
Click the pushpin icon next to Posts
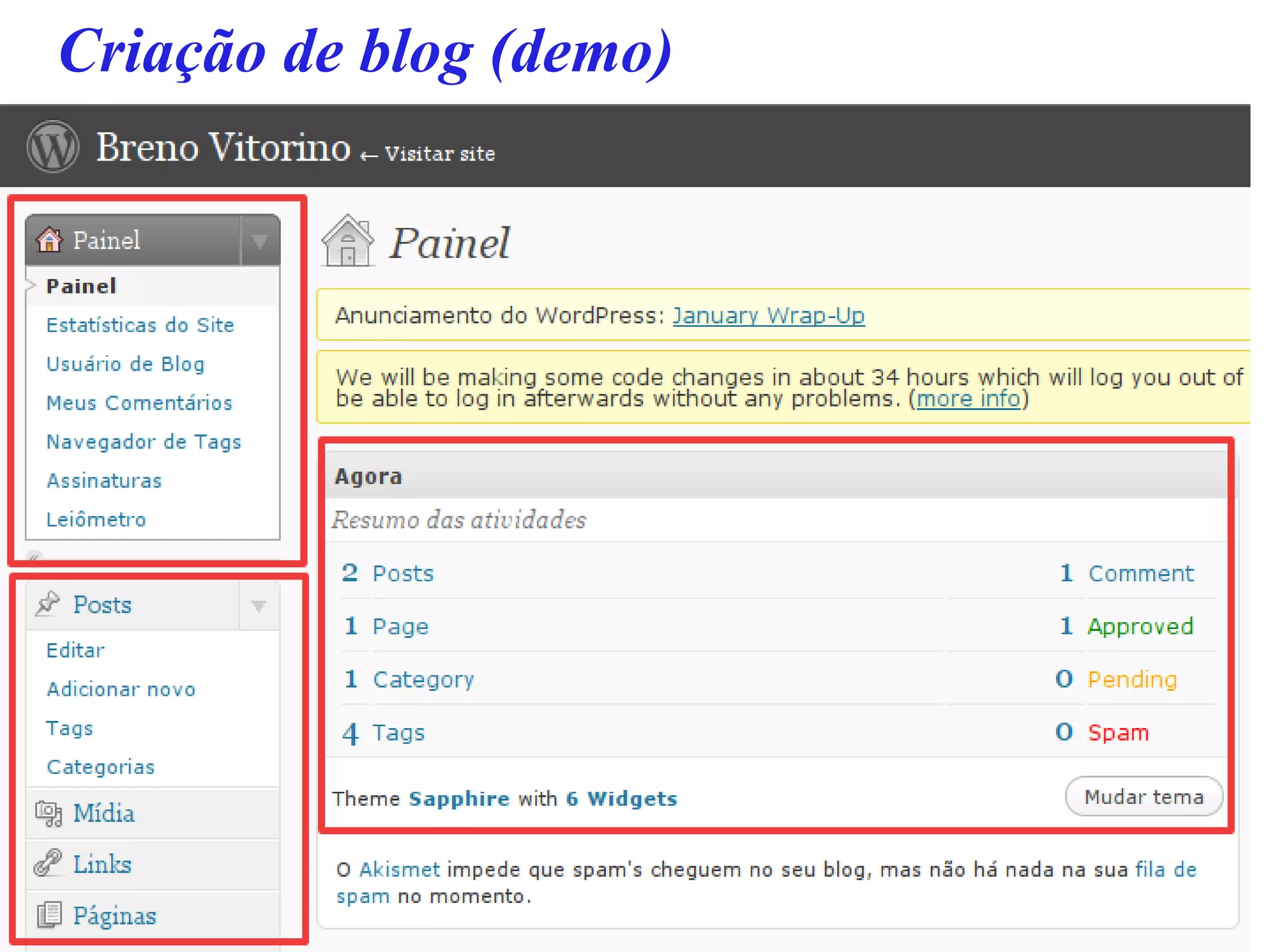[x=48, y=603]
